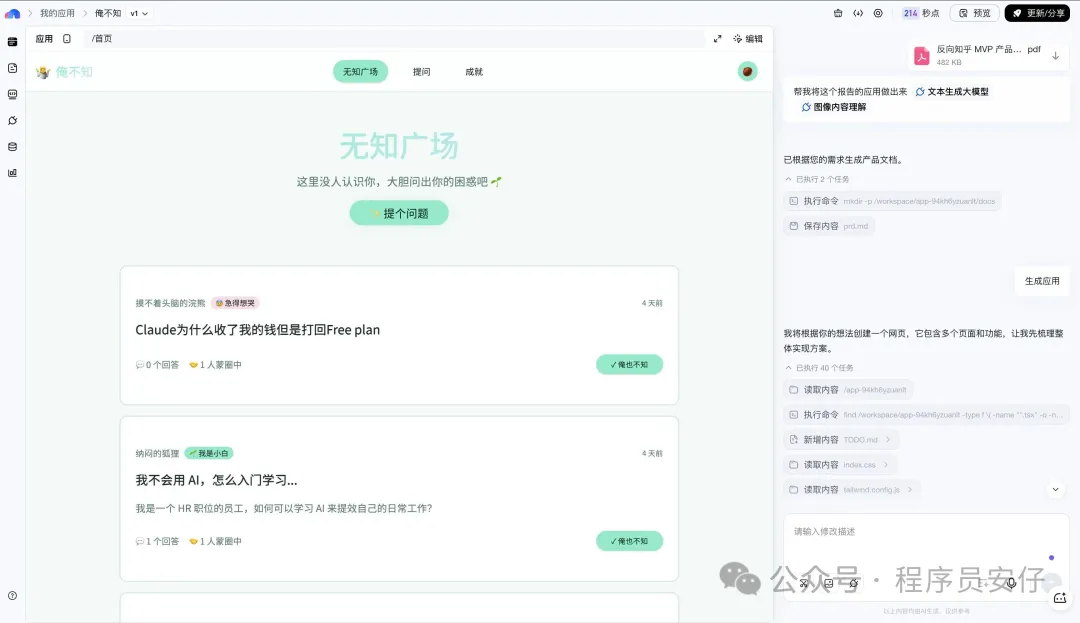Click the 提个问题 button
This screenshot has height=623, width=1080.
pyautogui.click(x=399, y=213)
